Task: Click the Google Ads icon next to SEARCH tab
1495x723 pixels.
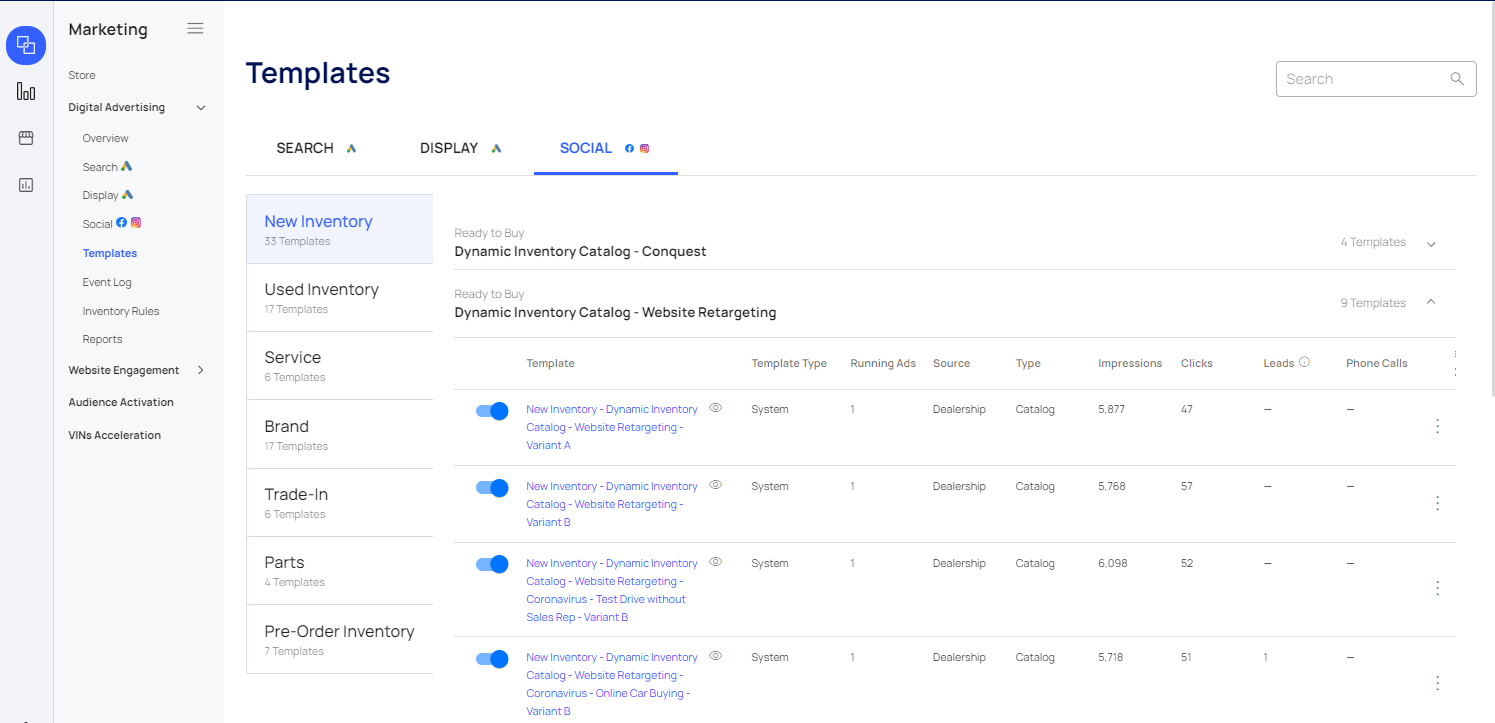Action: 351,147
